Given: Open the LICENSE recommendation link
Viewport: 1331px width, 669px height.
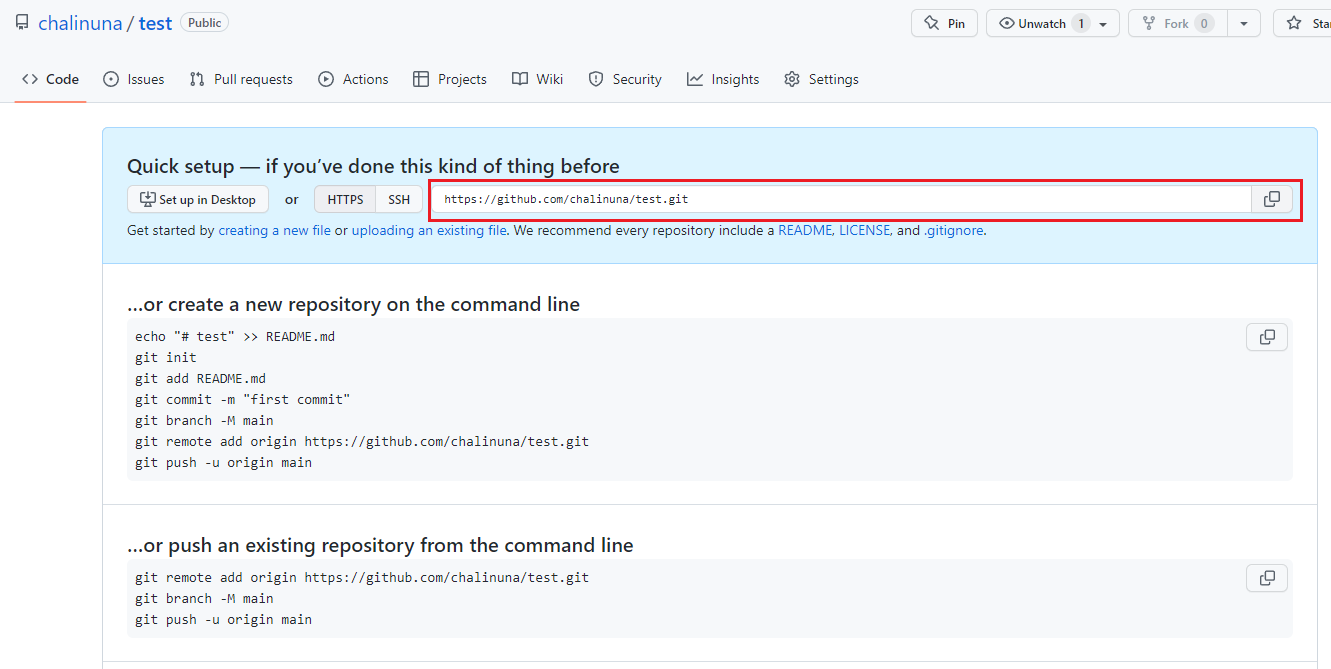Looking at the screenshot, I should (864, 230).
